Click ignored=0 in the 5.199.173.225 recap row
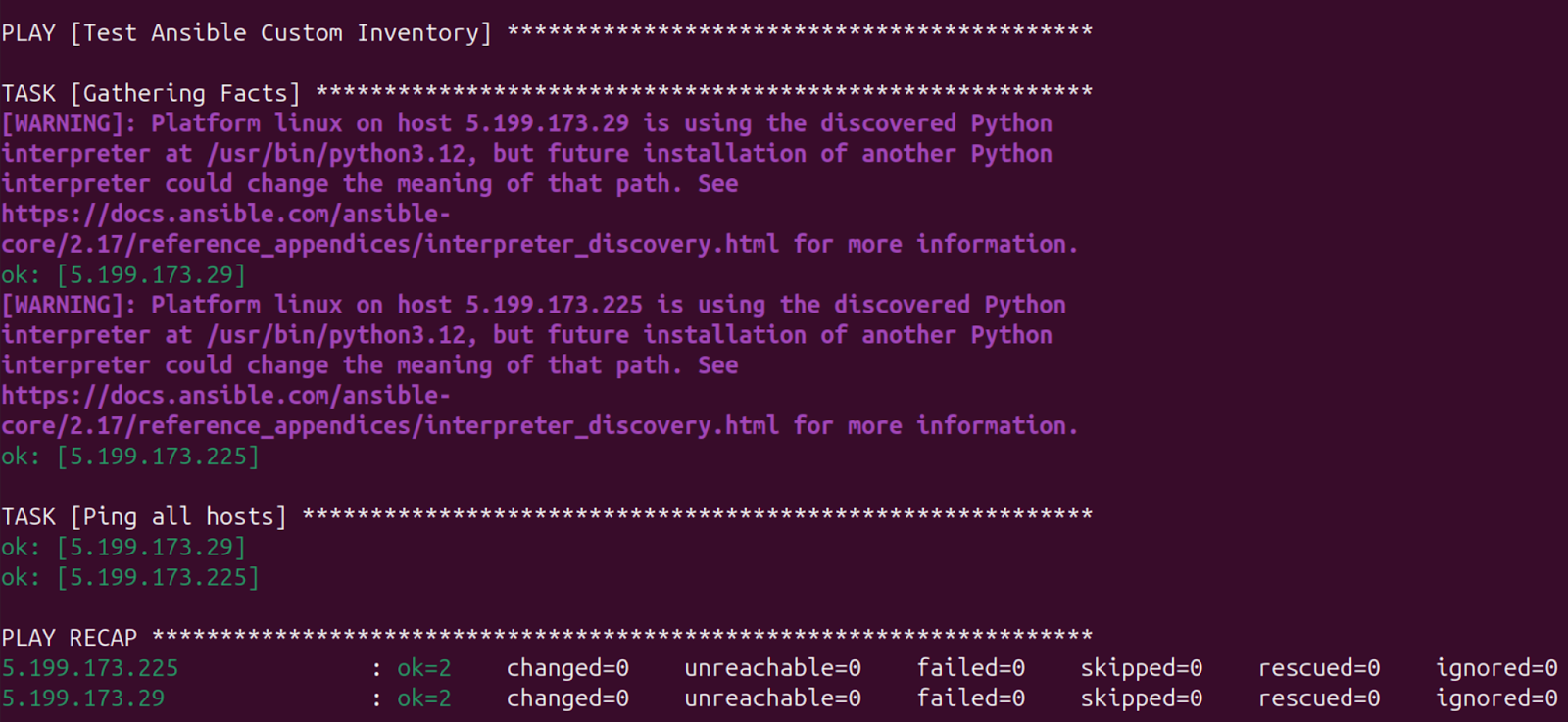Viewport: 1568px width, 722px height. pos(1496,669)
